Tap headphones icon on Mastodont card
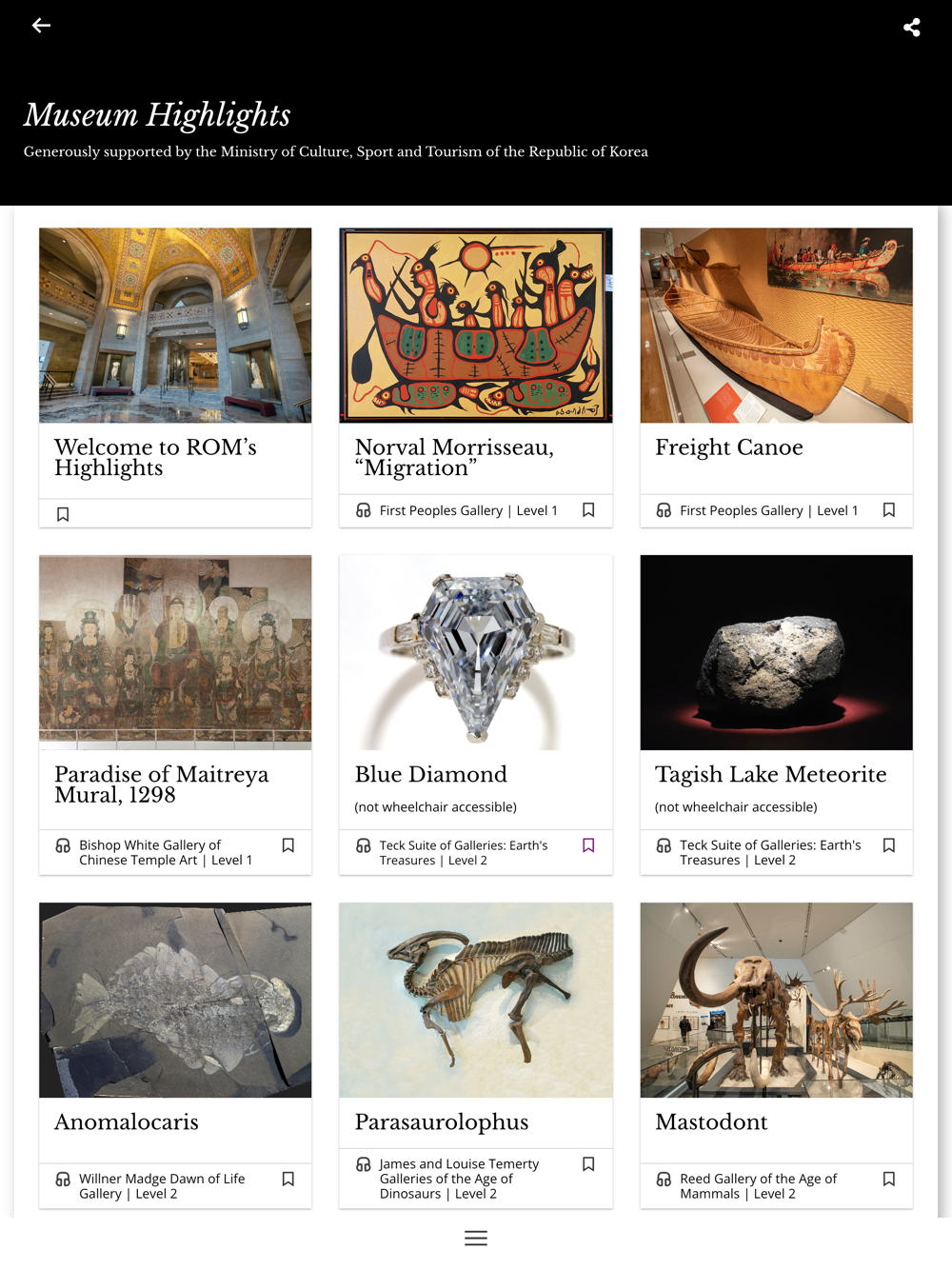This screenshot has width=952, height=1270. click(664, 1179)
